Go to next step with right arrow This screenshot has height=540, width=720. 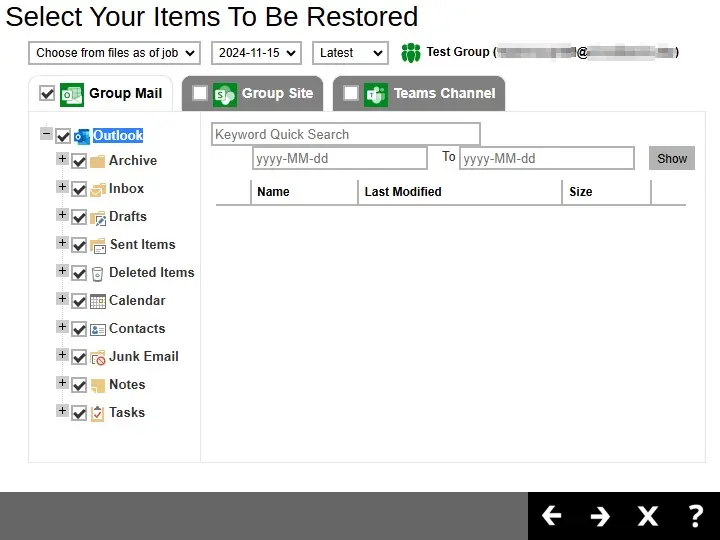600,516
